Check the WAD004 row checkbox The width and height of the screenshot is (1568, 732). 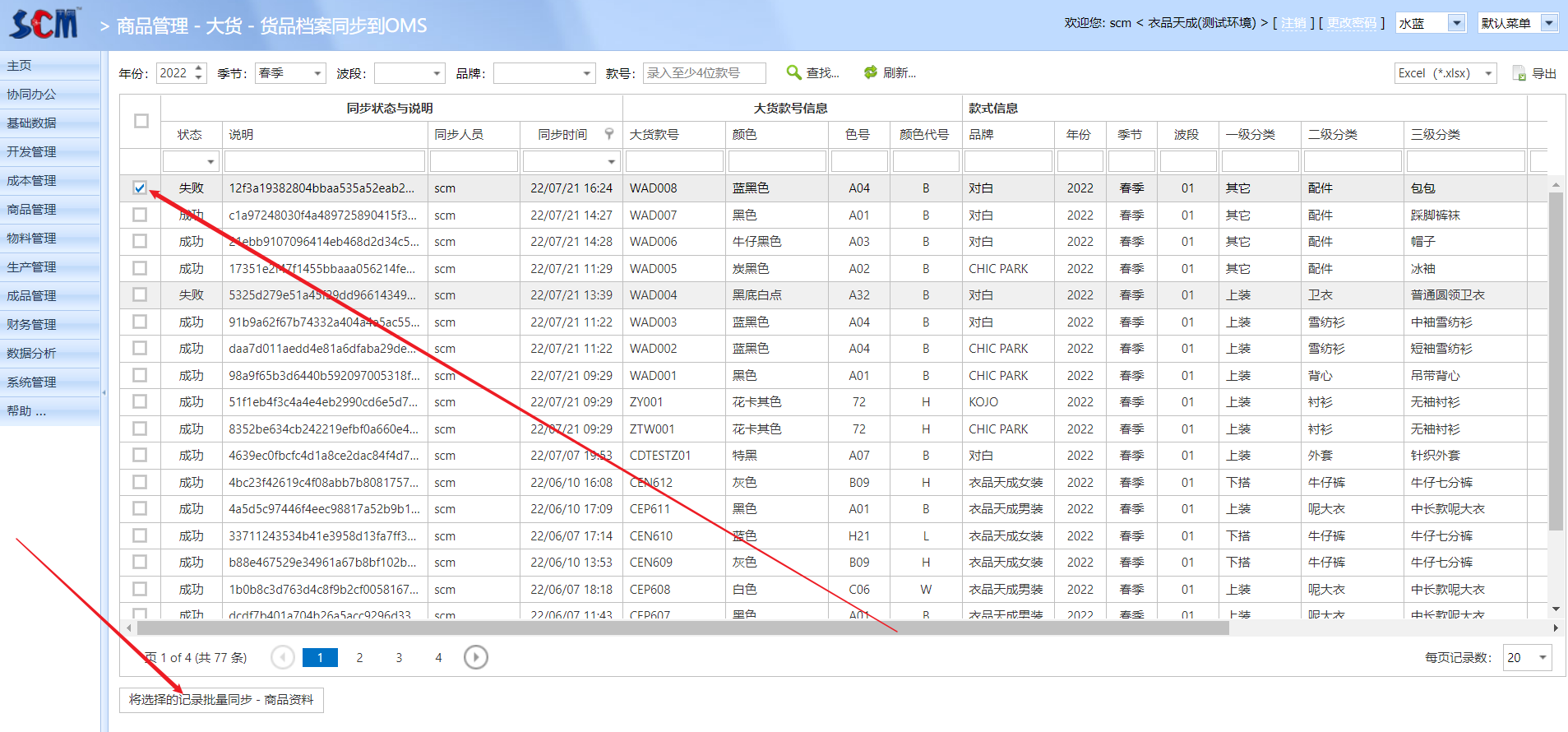coord(140,294)
